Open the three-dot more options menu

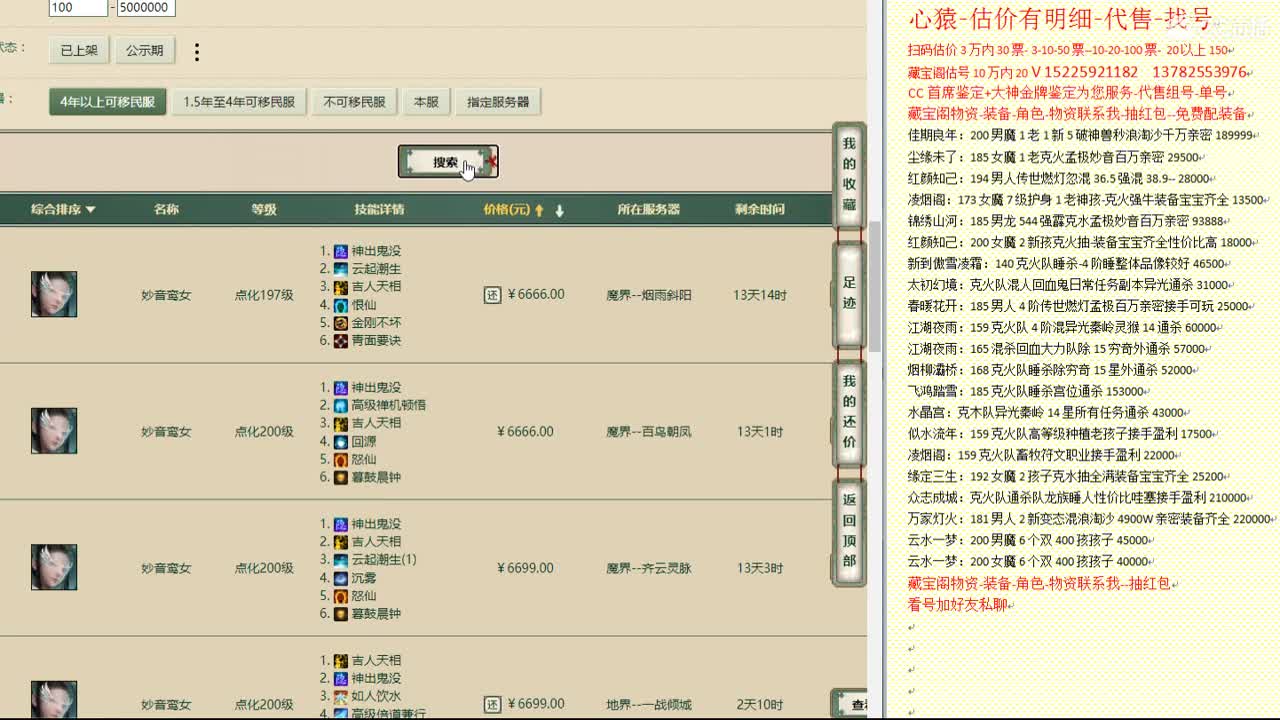click(197, 51)
